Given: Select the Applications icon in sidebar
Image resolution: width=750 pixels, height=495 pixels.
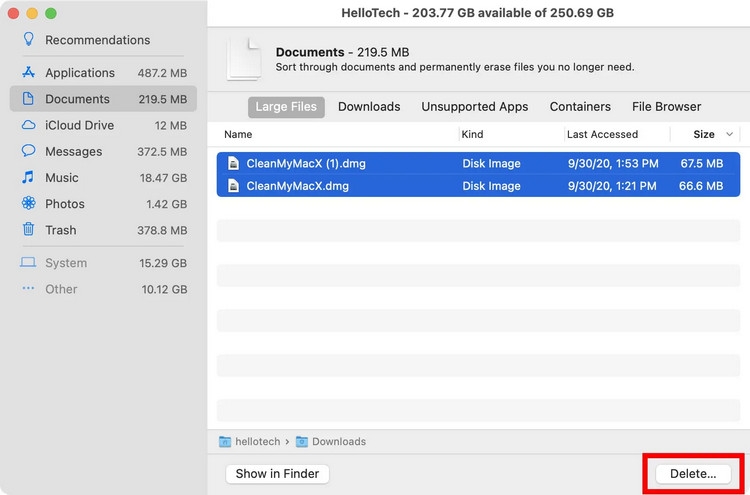Looking at the screenshot, I should [x=28, y=73].
